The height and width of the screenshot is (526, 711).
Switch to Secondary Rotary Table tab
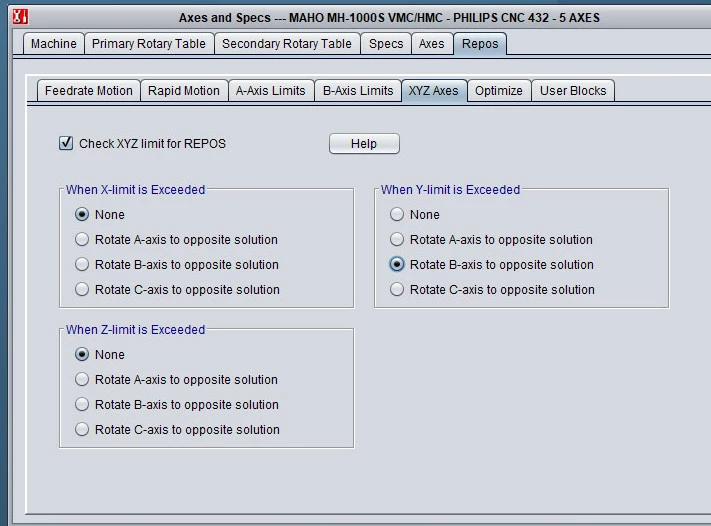click(x=287, y=44)
